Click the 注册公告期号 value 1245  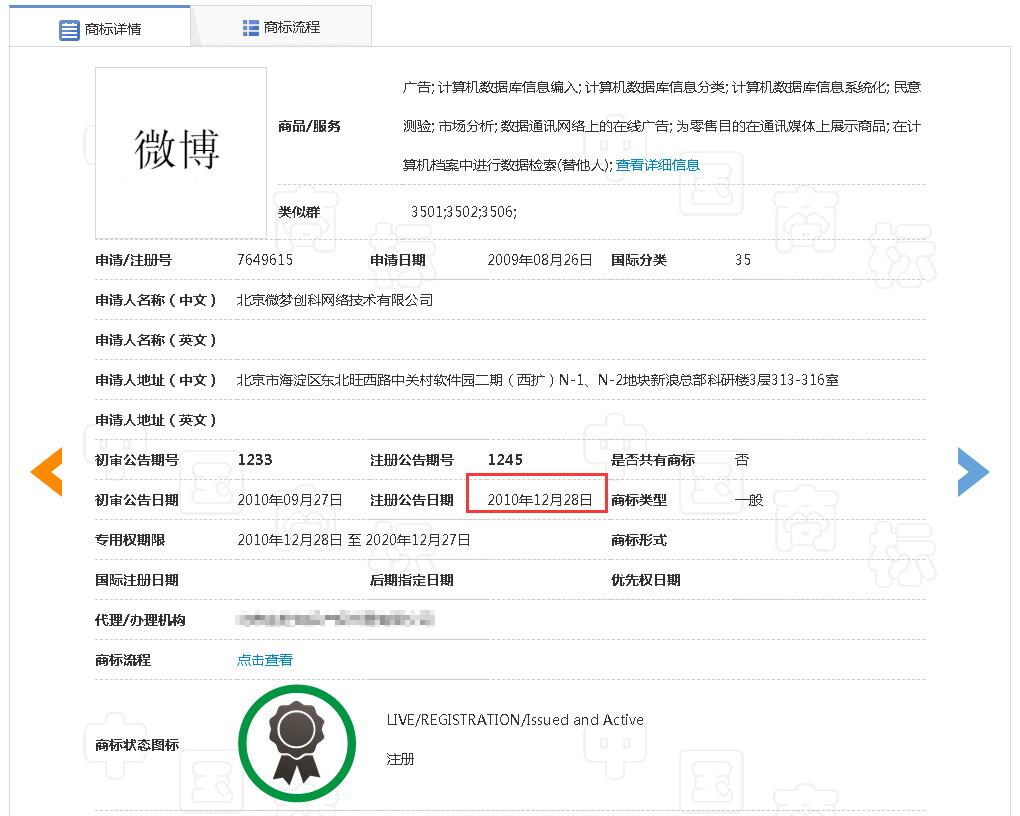(x=505, y=460)
